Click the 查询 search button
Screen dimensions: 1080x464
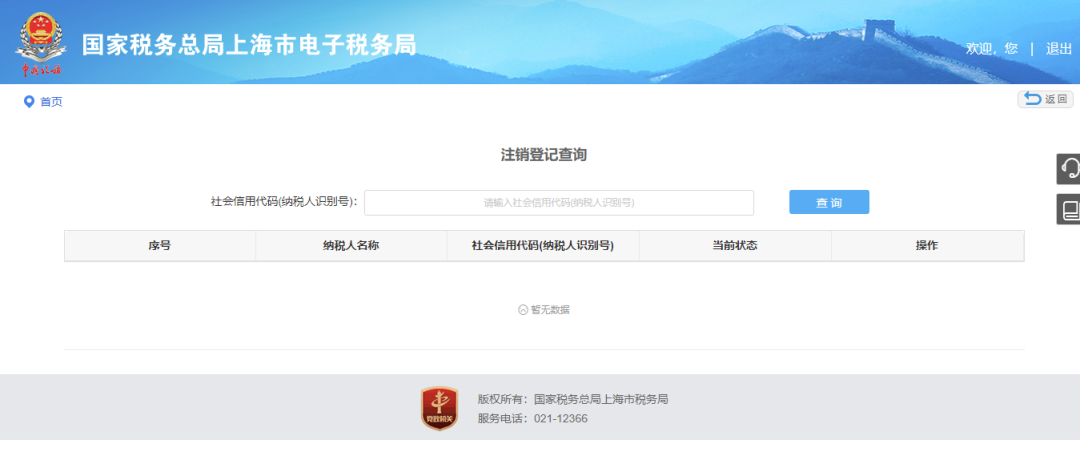click(x=829, y=202)
